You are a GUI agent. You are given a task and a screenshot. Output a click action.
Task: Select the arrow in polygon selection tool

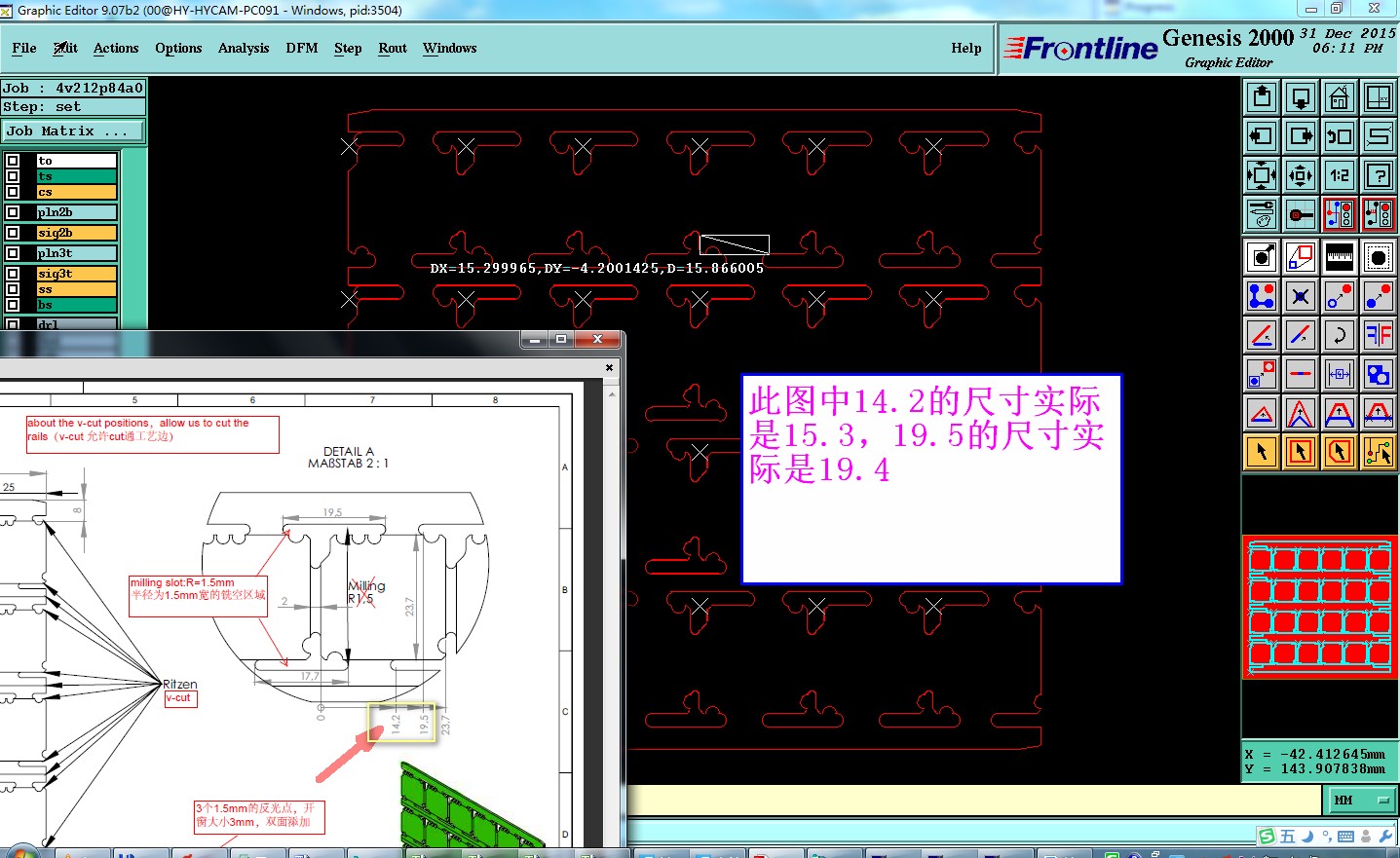[x=1340, y=452]
